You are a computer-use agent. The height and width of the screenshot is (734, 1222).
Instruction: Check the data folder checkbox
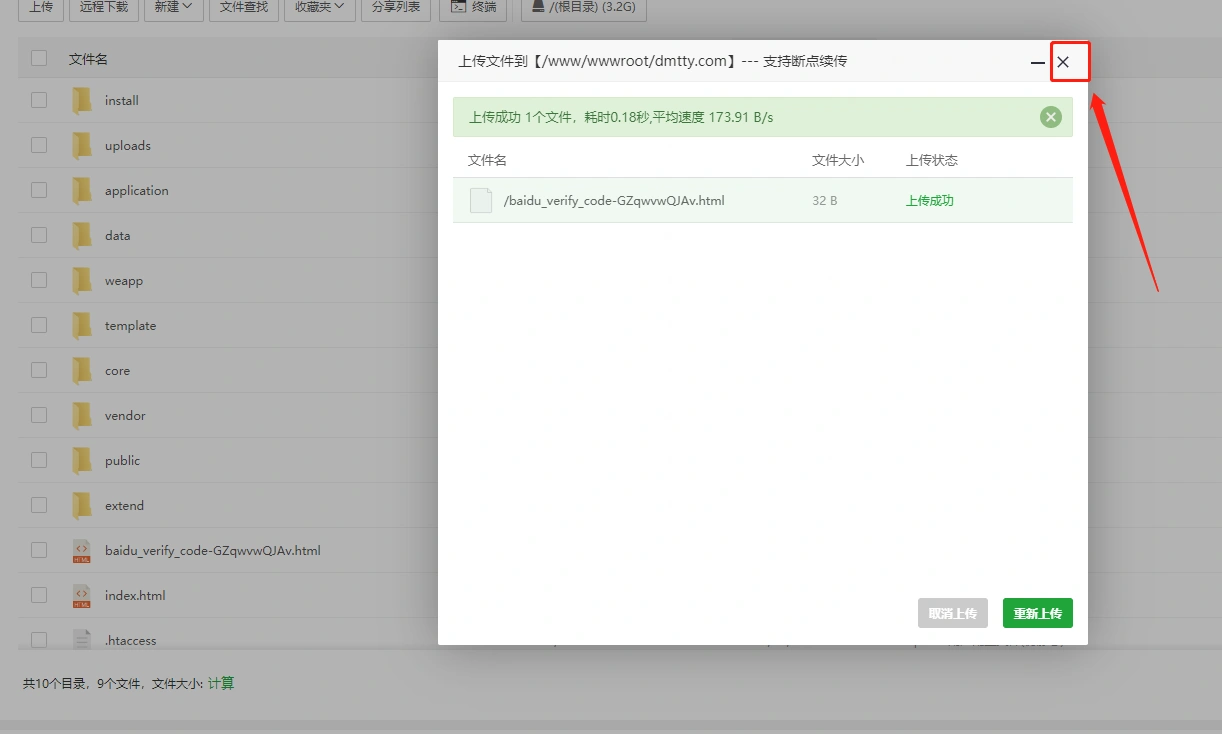click(x=39, y=235)
